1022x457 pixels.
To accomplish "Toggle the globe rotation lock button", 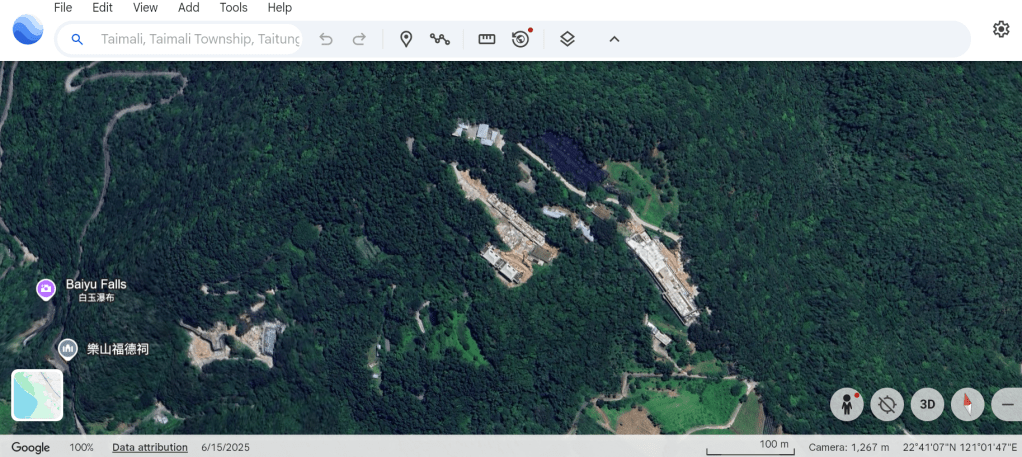I will coord(887,404).
